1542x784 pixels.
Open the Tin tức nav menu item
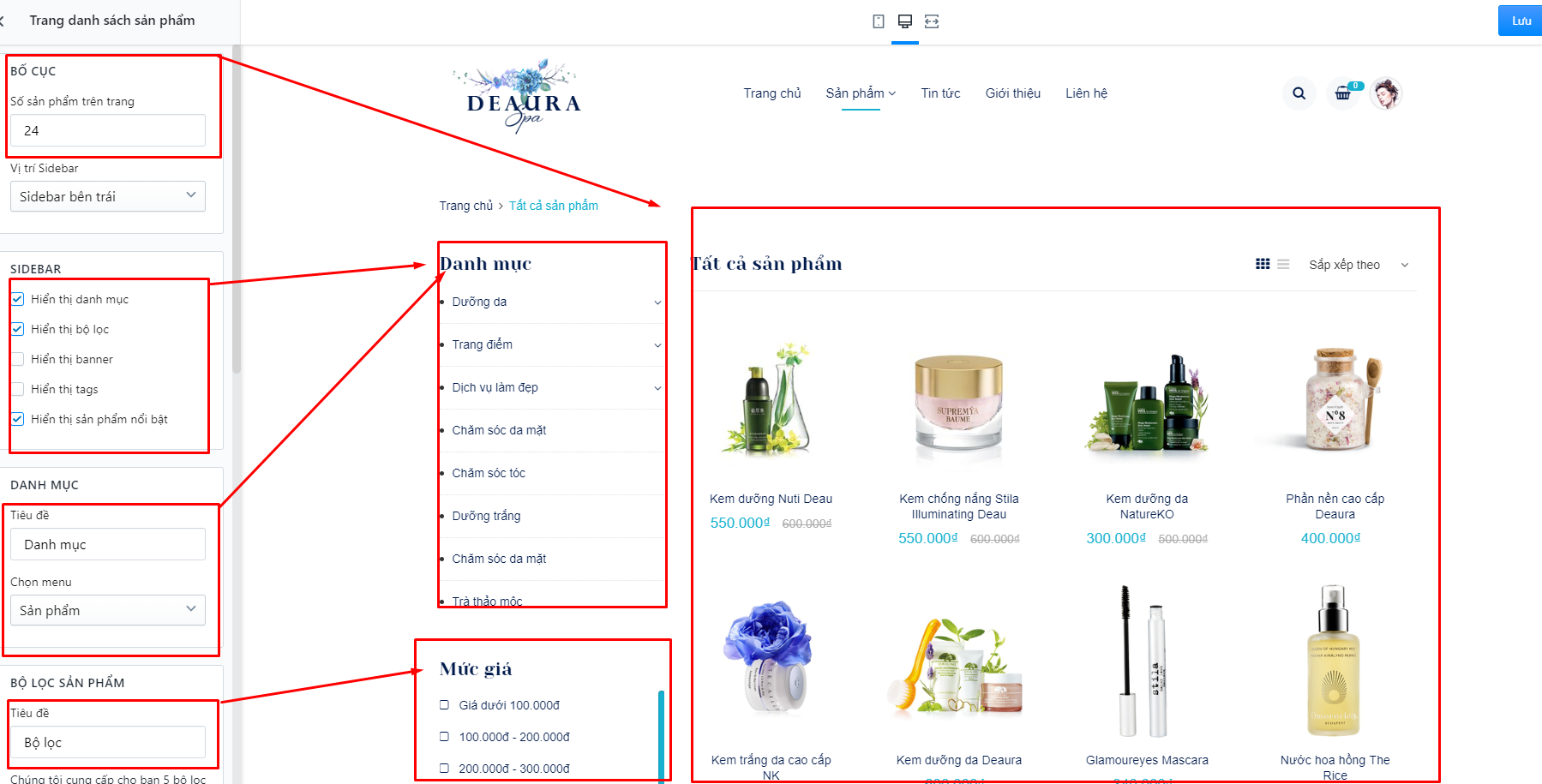tap(940, 93)
